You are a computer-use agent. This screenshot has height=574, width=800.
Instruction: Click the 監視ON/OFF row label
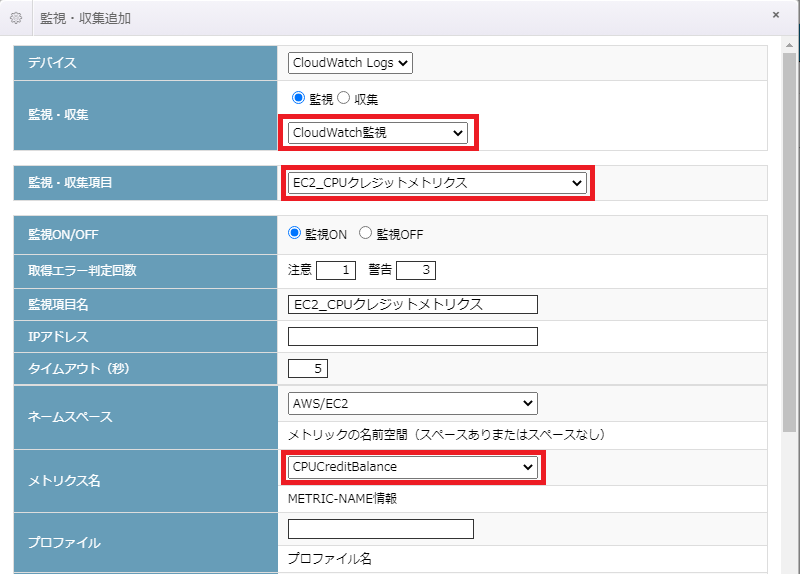[63, 235]
